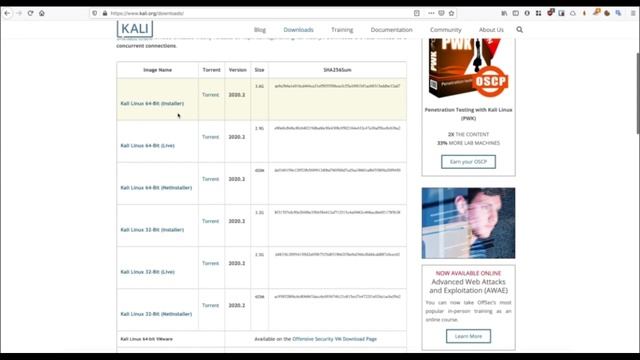Toggle reader view icon in address bar

tap(417, 13)
